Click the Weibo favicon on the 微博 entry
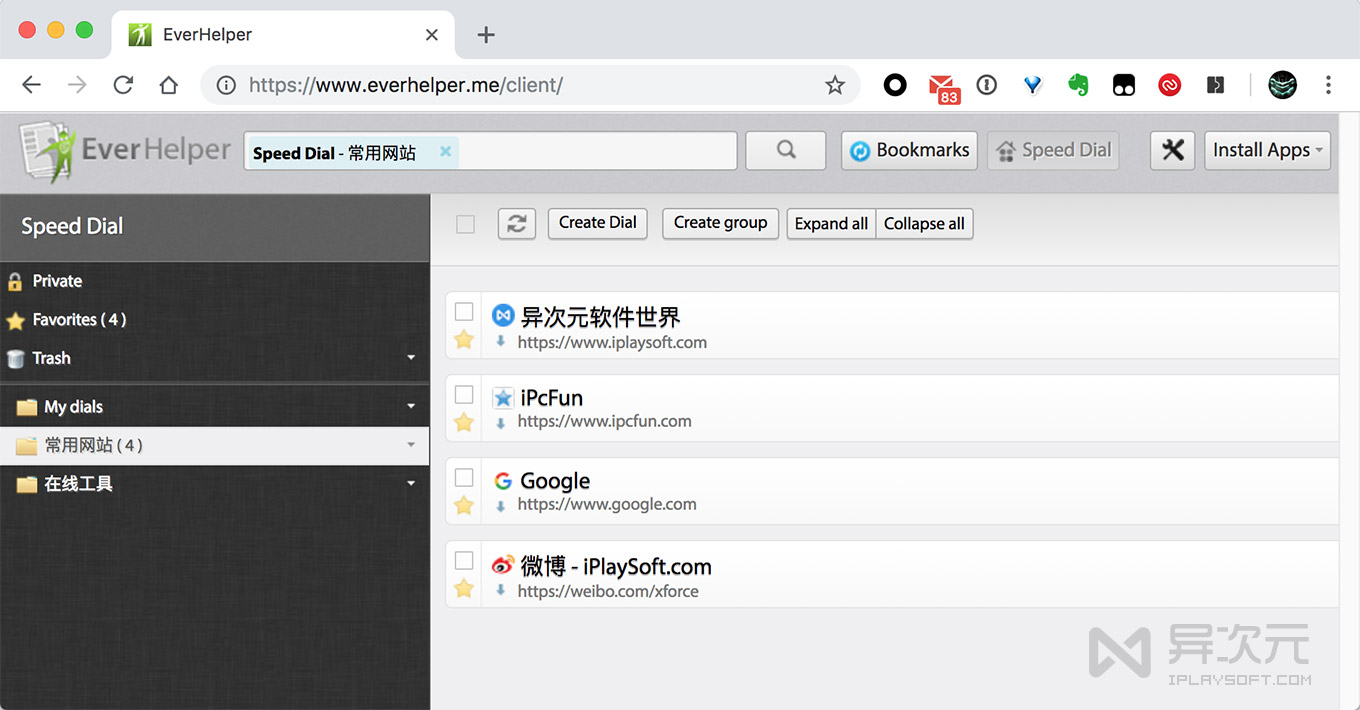The width and height of the screenshot is (1360, 710). click(x=503, y=564)
